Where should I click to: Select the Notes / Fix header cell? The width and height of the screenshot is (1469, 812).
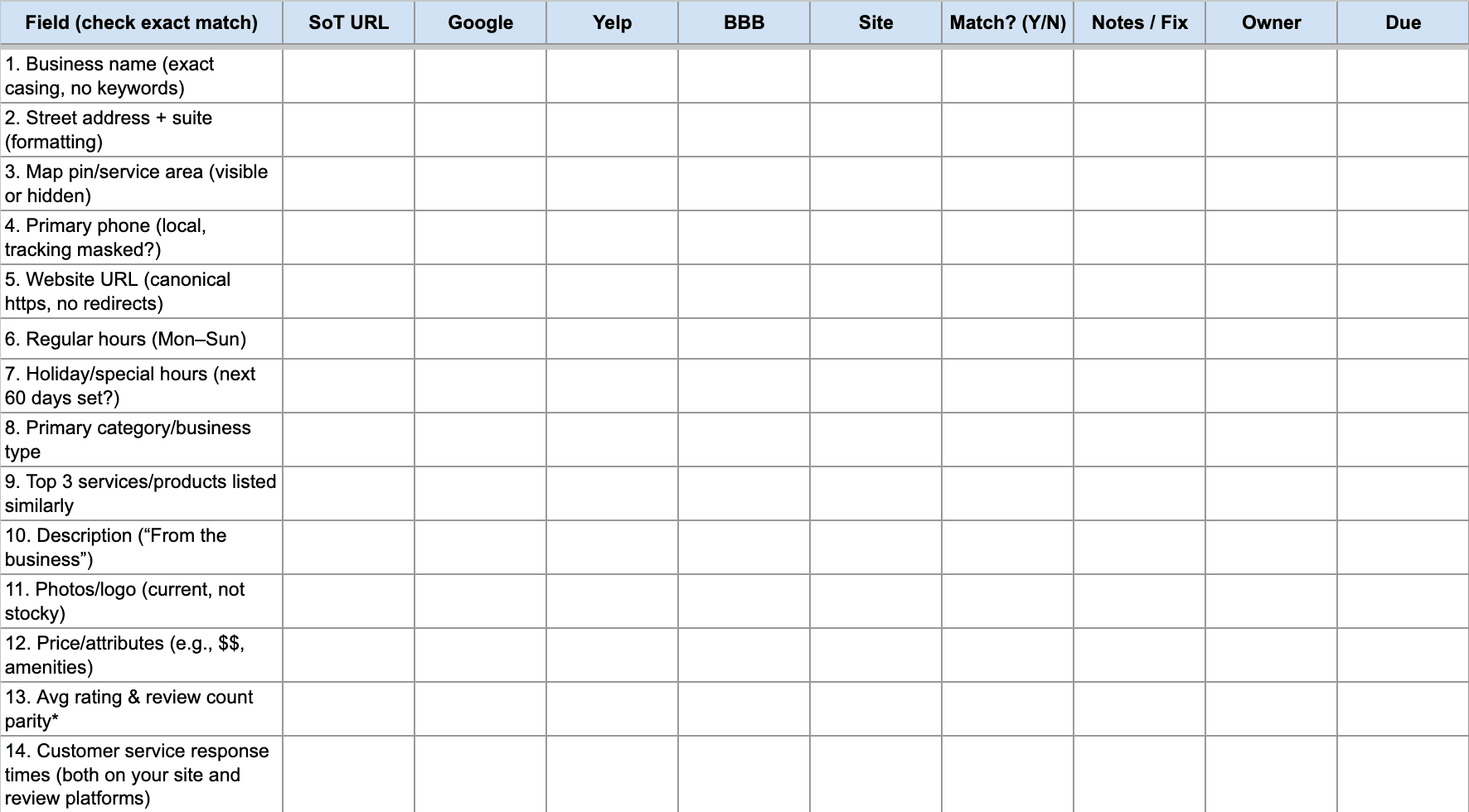point(1139,22)
